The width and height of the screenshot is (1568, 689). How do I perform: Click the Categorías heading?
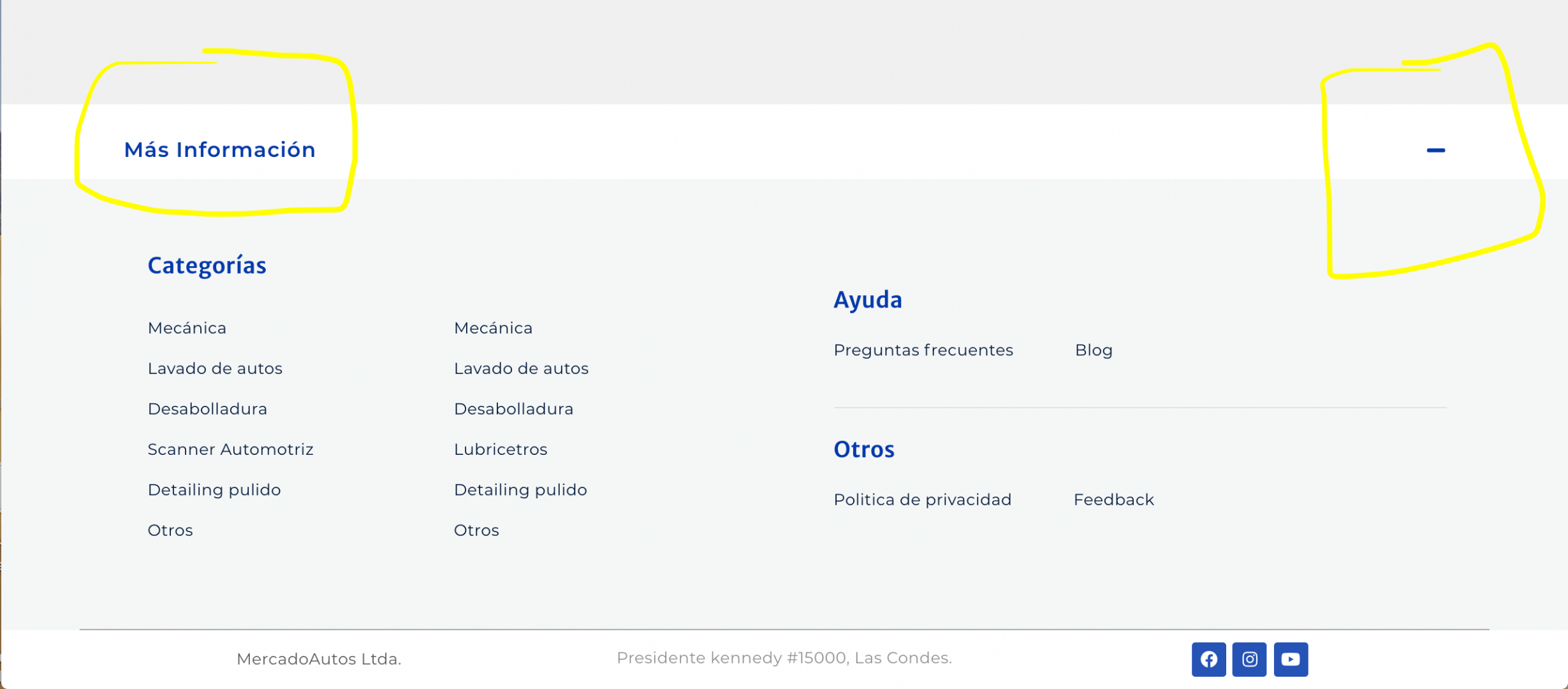pos(207,265)
